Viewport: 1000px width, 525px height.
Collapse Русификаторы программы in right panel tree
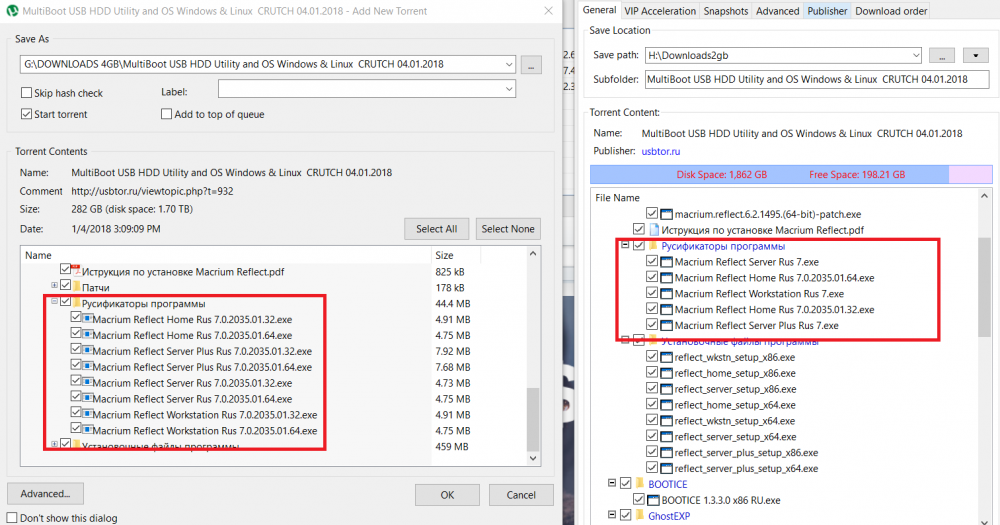tap(625, 245)
